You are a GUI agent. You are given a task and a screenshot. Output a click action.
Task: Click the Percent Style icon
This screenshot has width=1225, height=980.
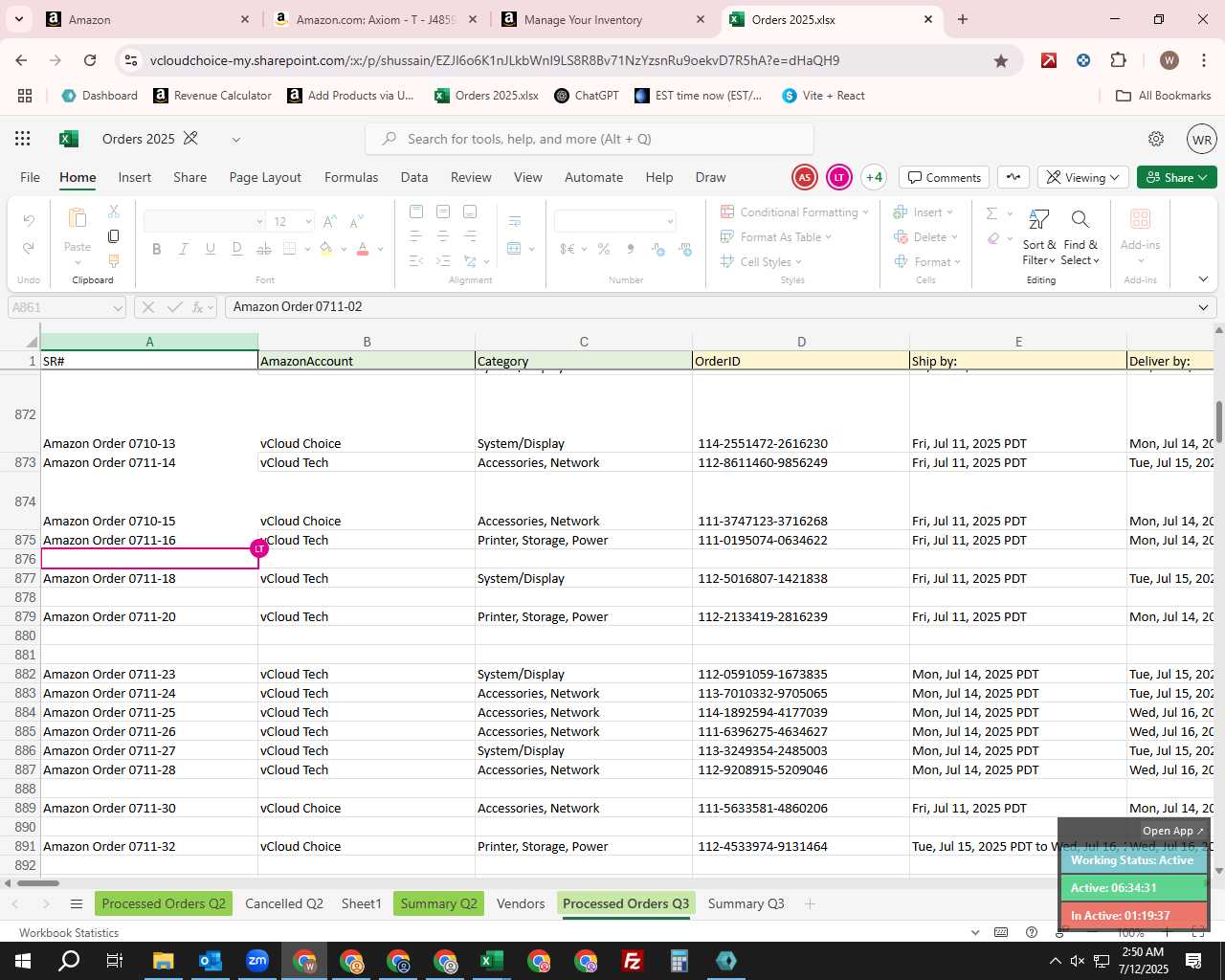coord(604,249)
